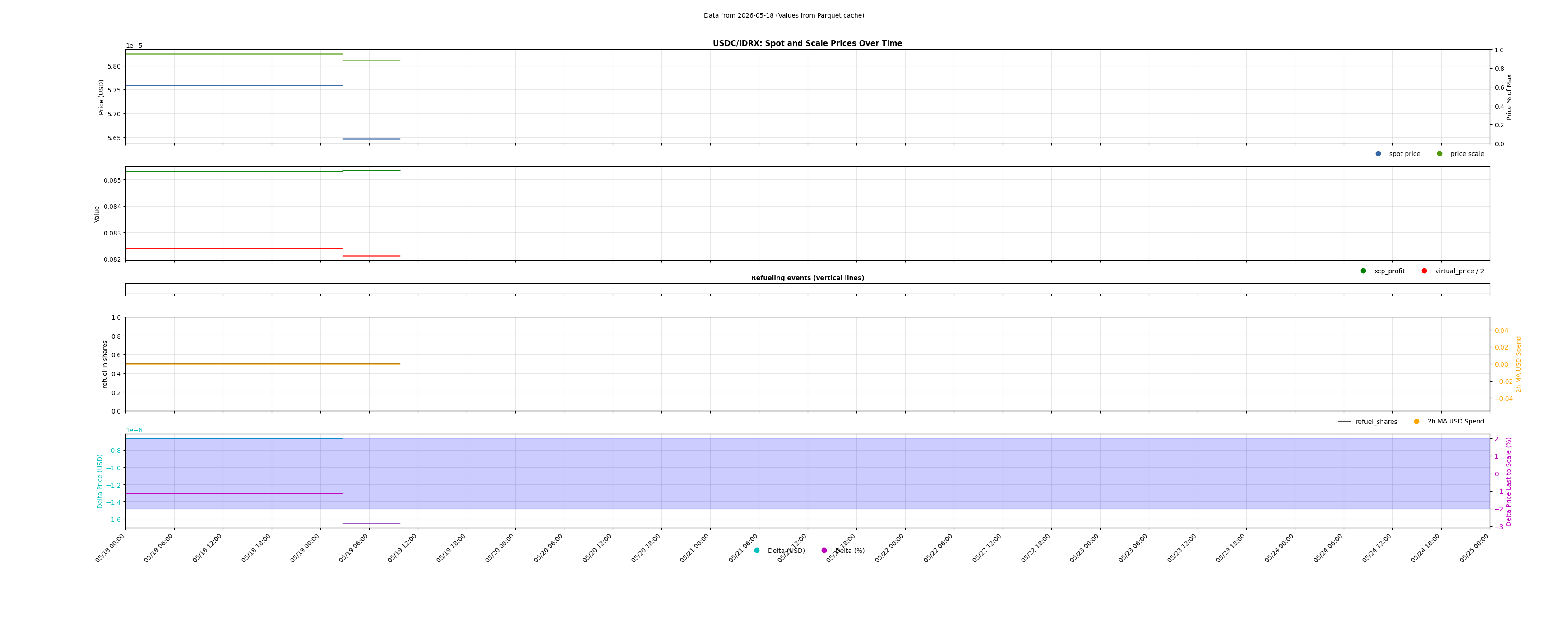Select the 'spot price' legend label
This screenshot has width=1568, height=621.
pos(1404,154)
